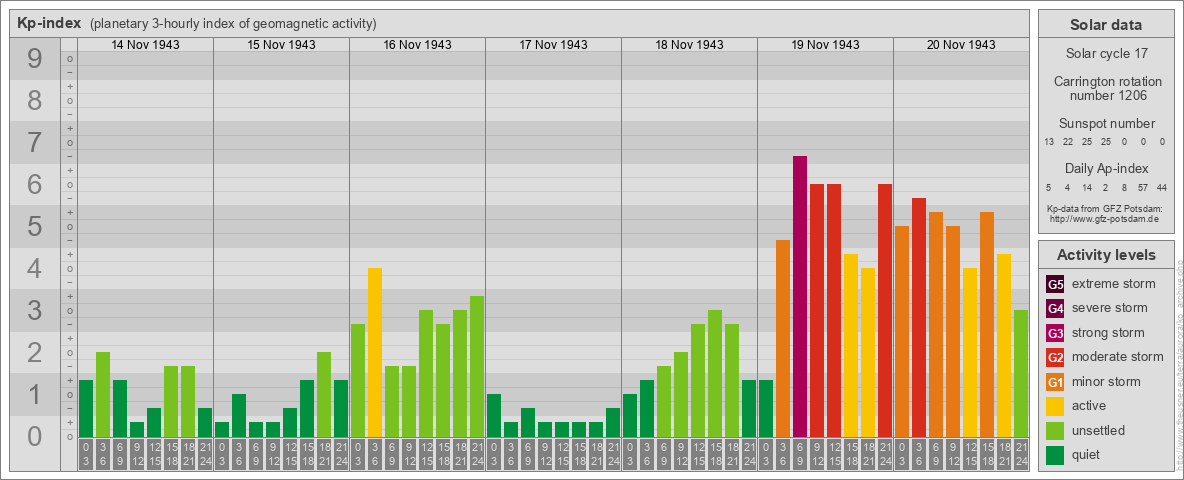This screenshot has height=480, width=1184.
Task: Click the 'unsettled' legend label
Action: point(1099,430)
